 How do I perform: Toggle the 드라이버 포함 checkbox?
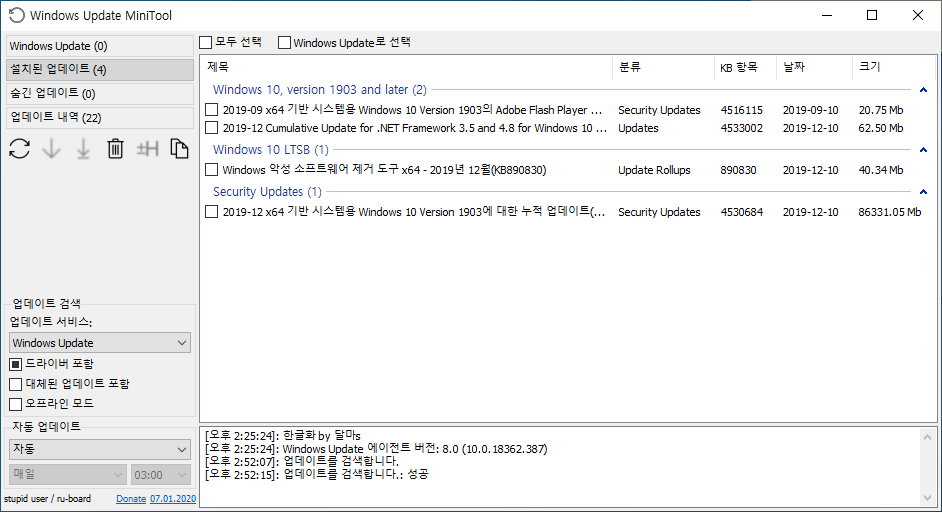point(15,364)
